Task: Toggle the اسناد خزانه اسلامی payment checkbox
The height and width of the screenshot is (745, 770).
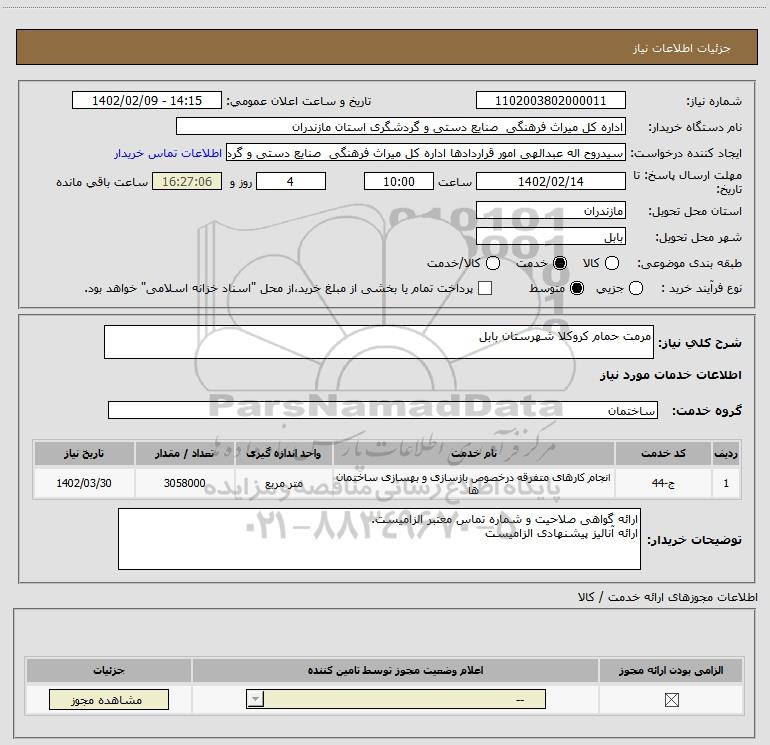Action: [485, 288]
